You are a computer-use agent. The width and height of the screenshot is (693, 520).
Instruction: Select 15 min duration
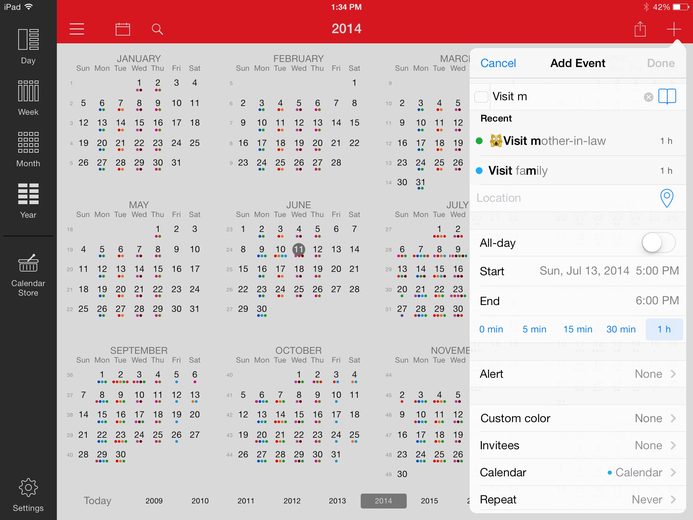tap(578, 329)
